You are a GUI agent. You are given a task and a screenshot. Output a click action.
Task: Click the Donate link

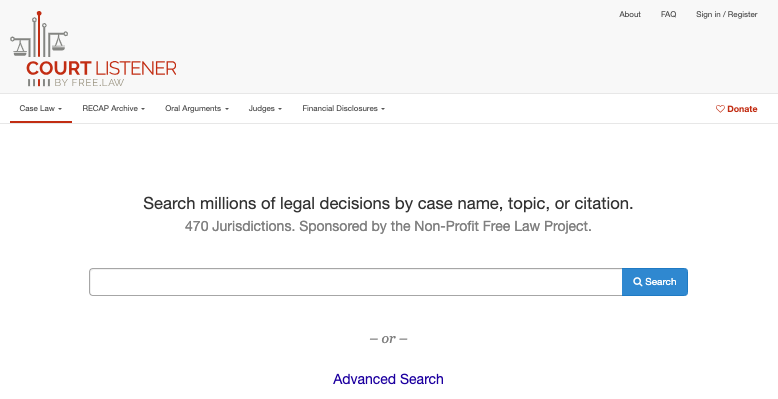pyautogui.click(x=736, y=109)
